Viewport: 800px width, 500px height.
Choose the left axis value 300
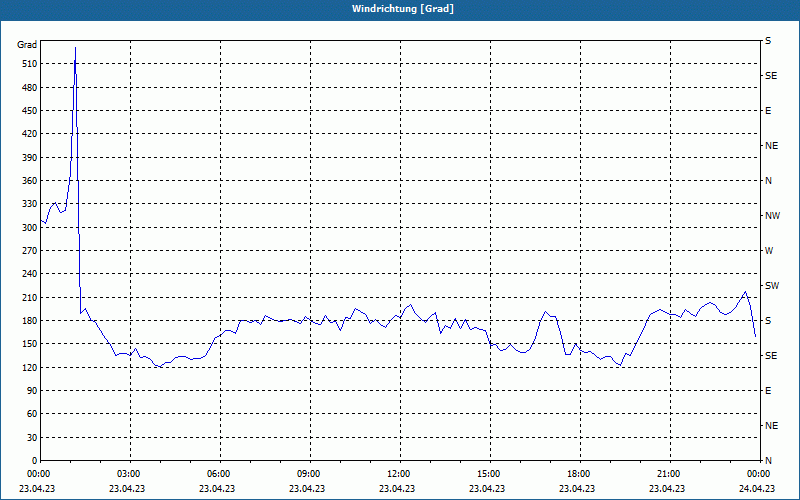(x=30, y=228)
